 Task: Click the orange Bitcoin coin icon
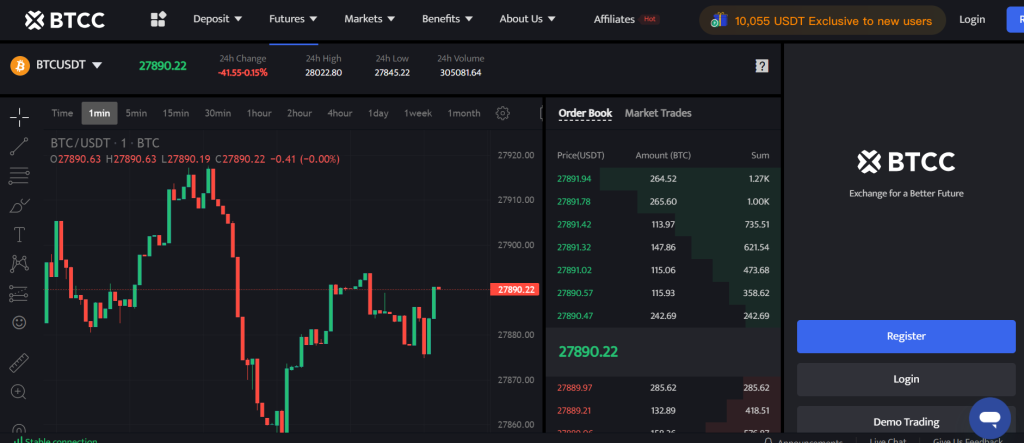(x=20, y=65)
